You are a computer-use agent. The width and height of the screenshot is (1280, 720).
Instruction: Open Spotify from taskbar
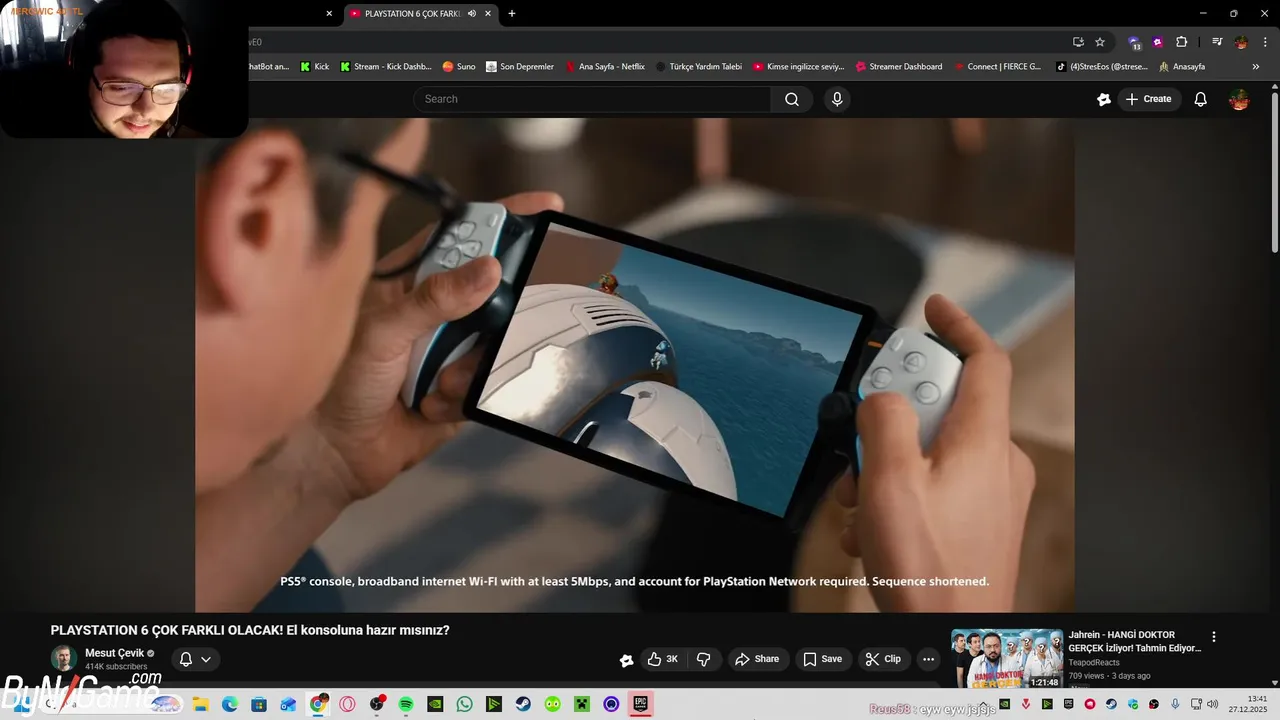pyautogui.click(x=406, y=704)
